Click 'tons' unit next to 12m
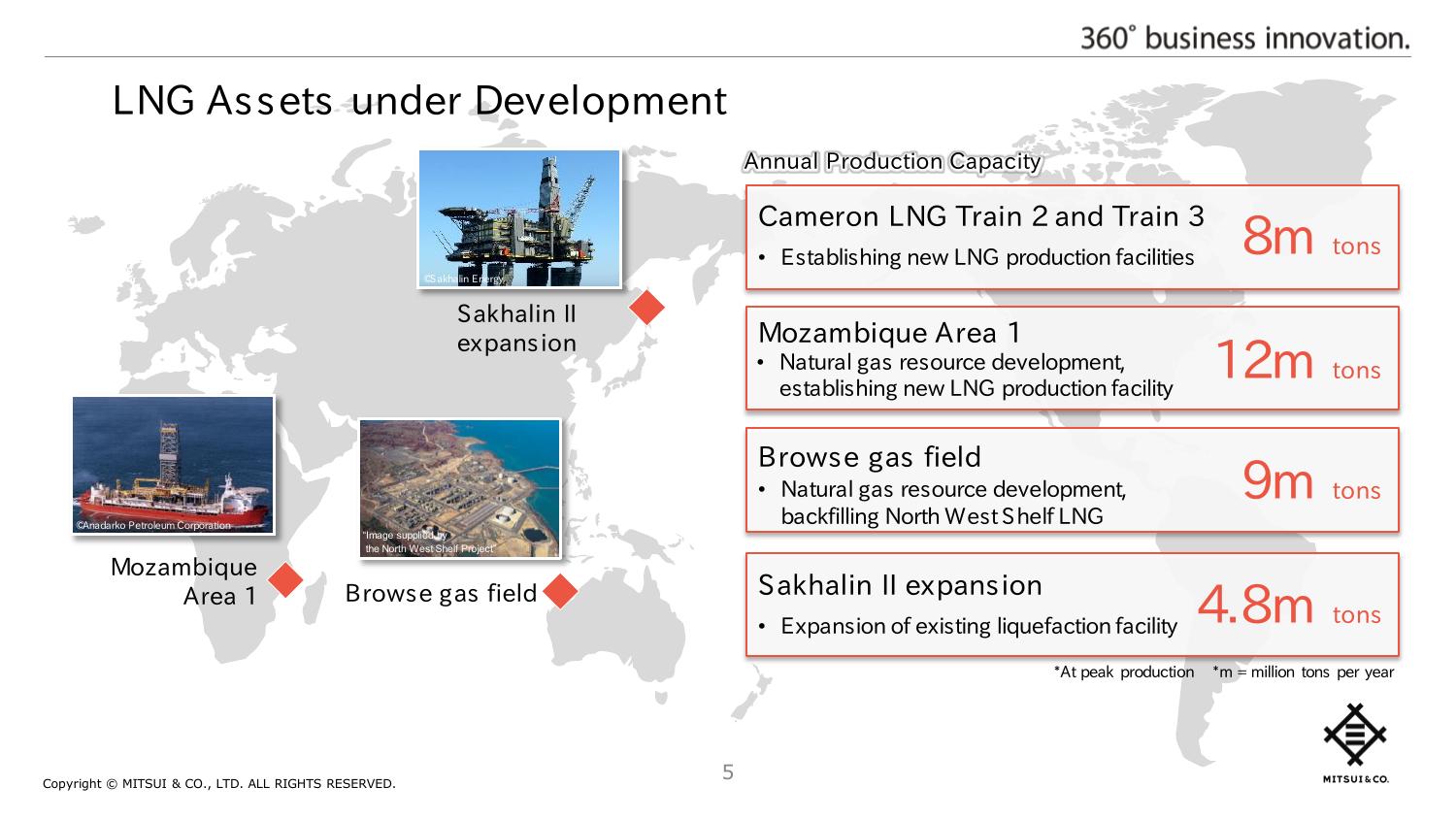The image size is (1456, 820). 1356,370
